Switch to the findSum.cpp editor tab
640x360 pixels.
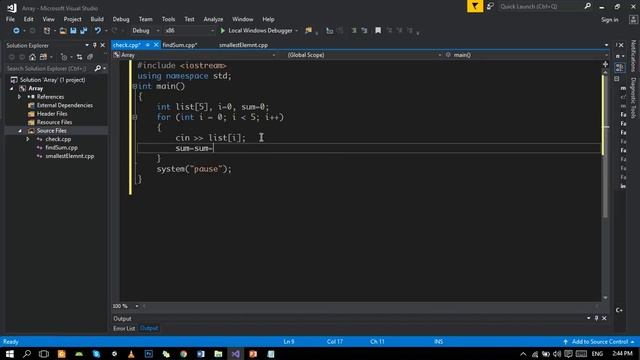tap(180, 45)
